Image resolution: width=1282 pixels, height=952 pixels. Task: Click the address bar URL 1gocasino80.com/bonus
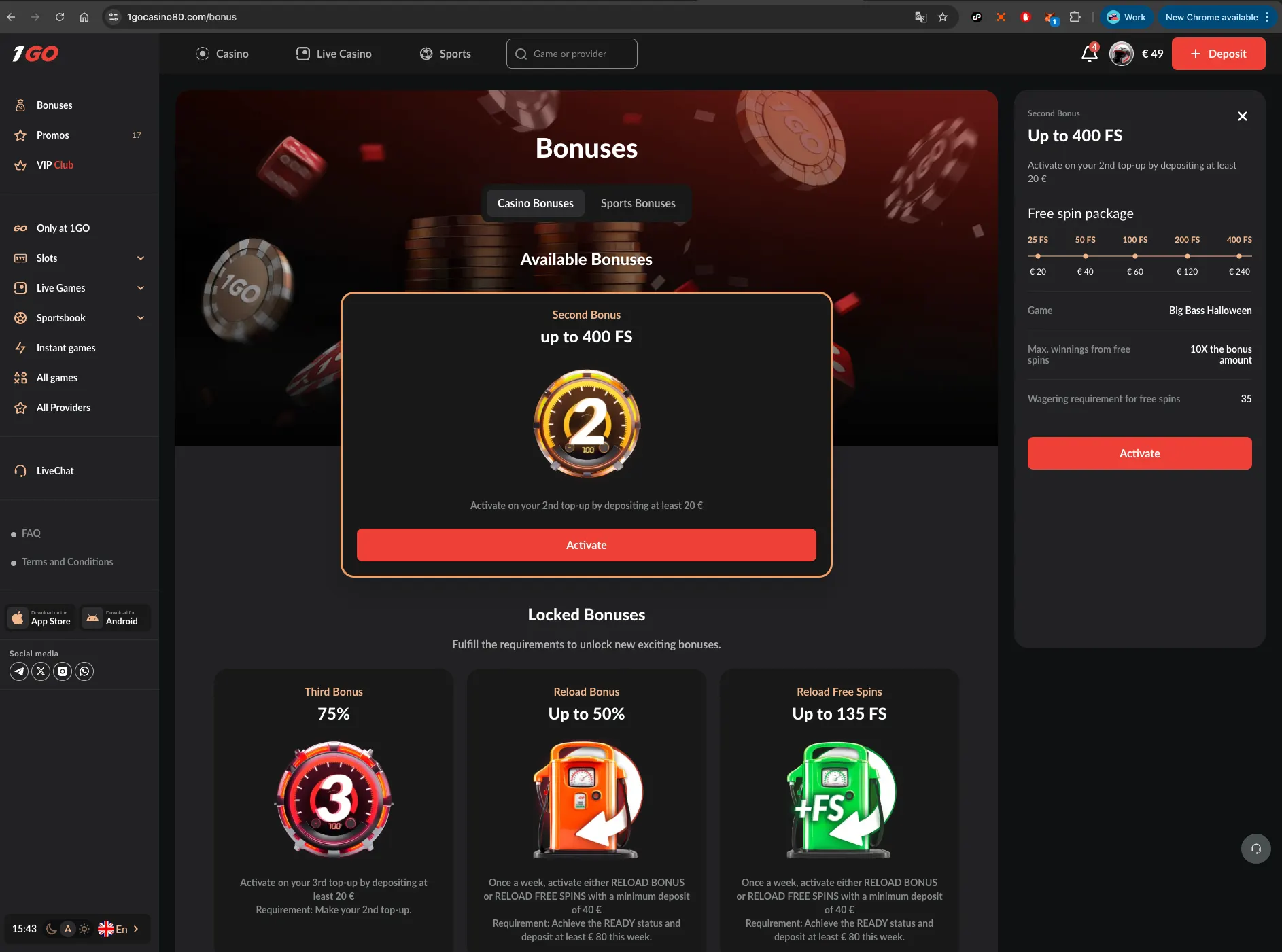181,17
